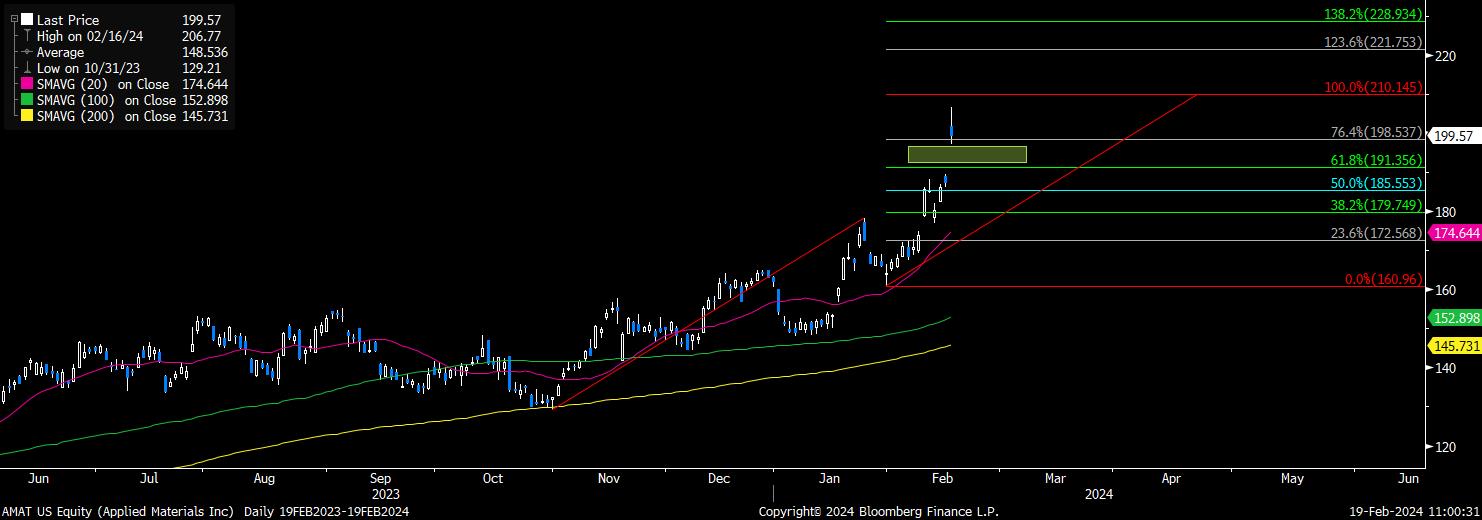Screen dimensions: 1482x520
Task: Select 'SMAVG (200) on Close' legend entry
Action: point(107,116)
